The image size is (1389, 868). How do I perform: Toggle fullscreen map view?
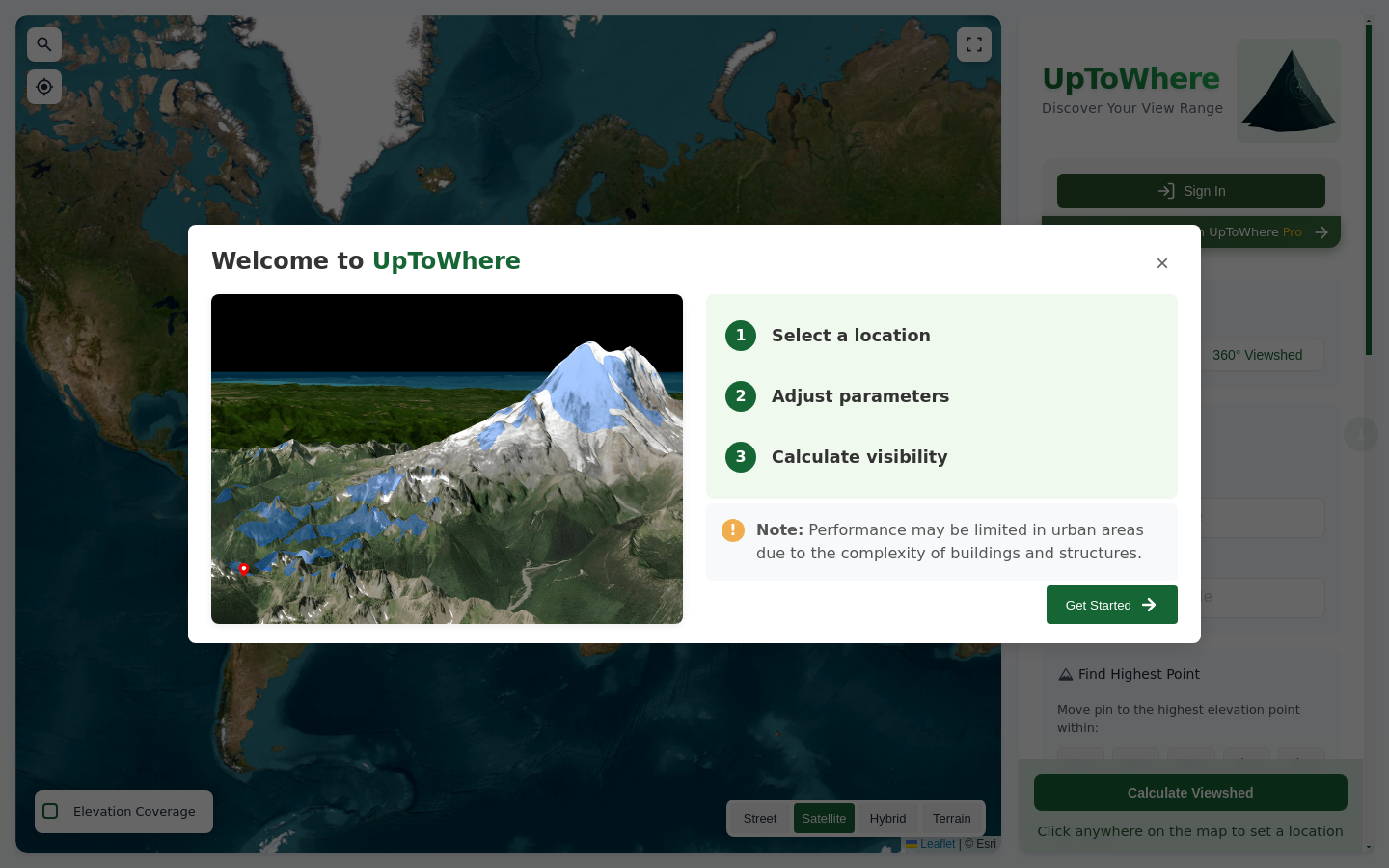974,44
